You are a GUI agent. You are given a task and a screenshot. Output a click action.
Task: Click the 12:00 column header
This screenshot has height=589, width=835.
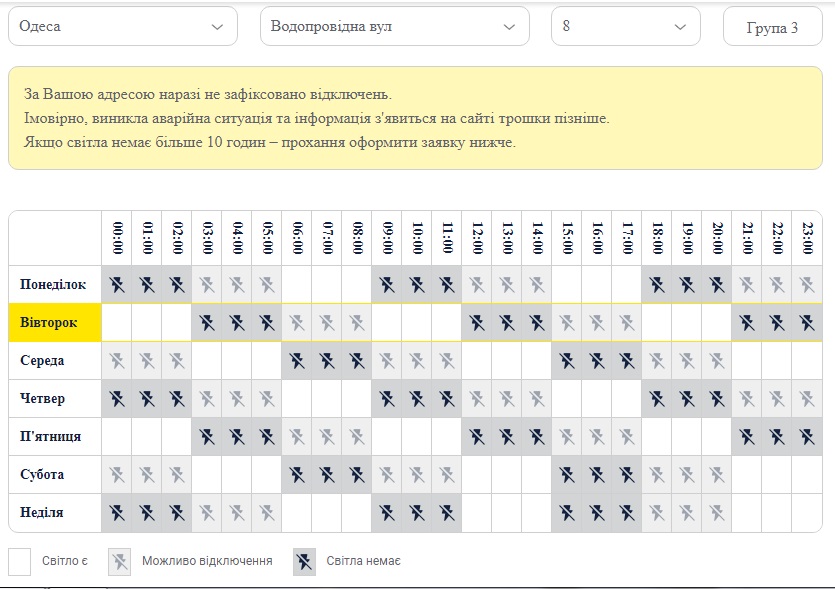point(477,238)
